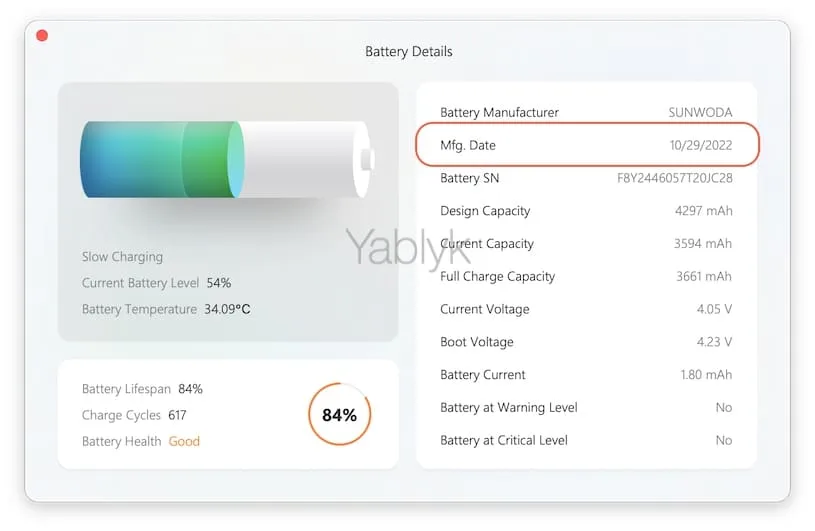Select the Battery Manufacturer SUNWODA row
Image resolution: width=815 pixels, height=531 pixels.
click(586, 112)
